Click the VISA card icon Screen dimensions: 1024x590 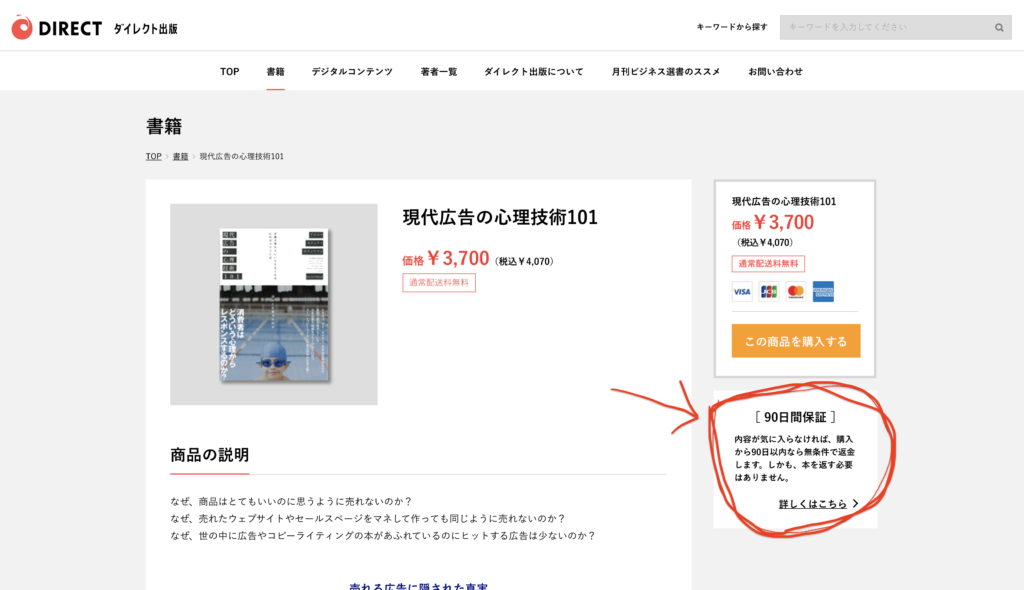coord(742,291)
